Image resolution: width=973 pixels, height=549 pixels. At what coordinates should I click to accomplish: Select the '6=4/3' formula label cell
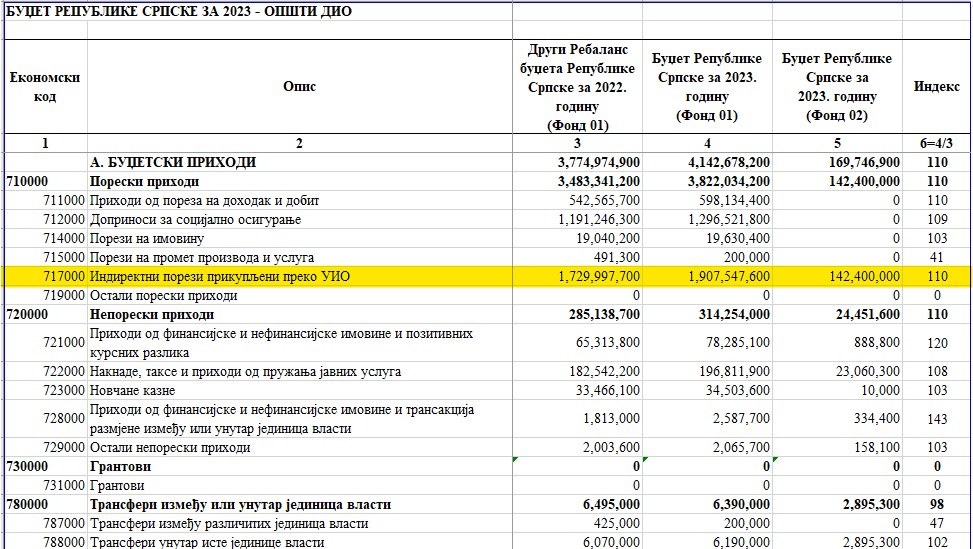[x=936, y=143]
